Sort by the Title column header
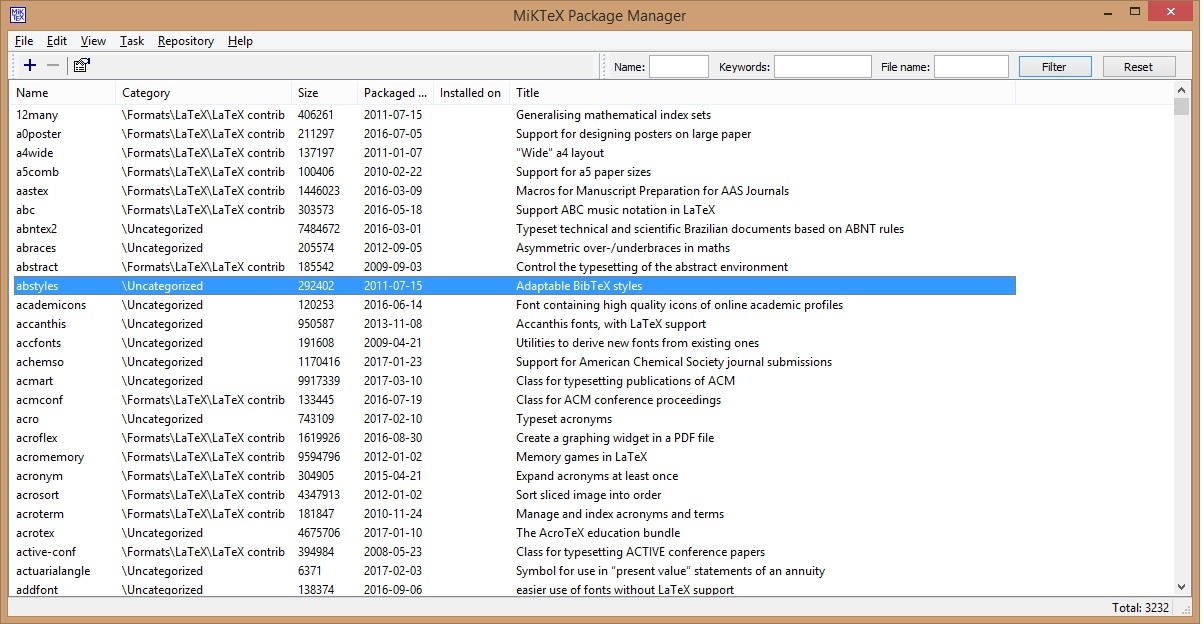Viewport: 1203px width, 624px height. (x=763, y=93)
